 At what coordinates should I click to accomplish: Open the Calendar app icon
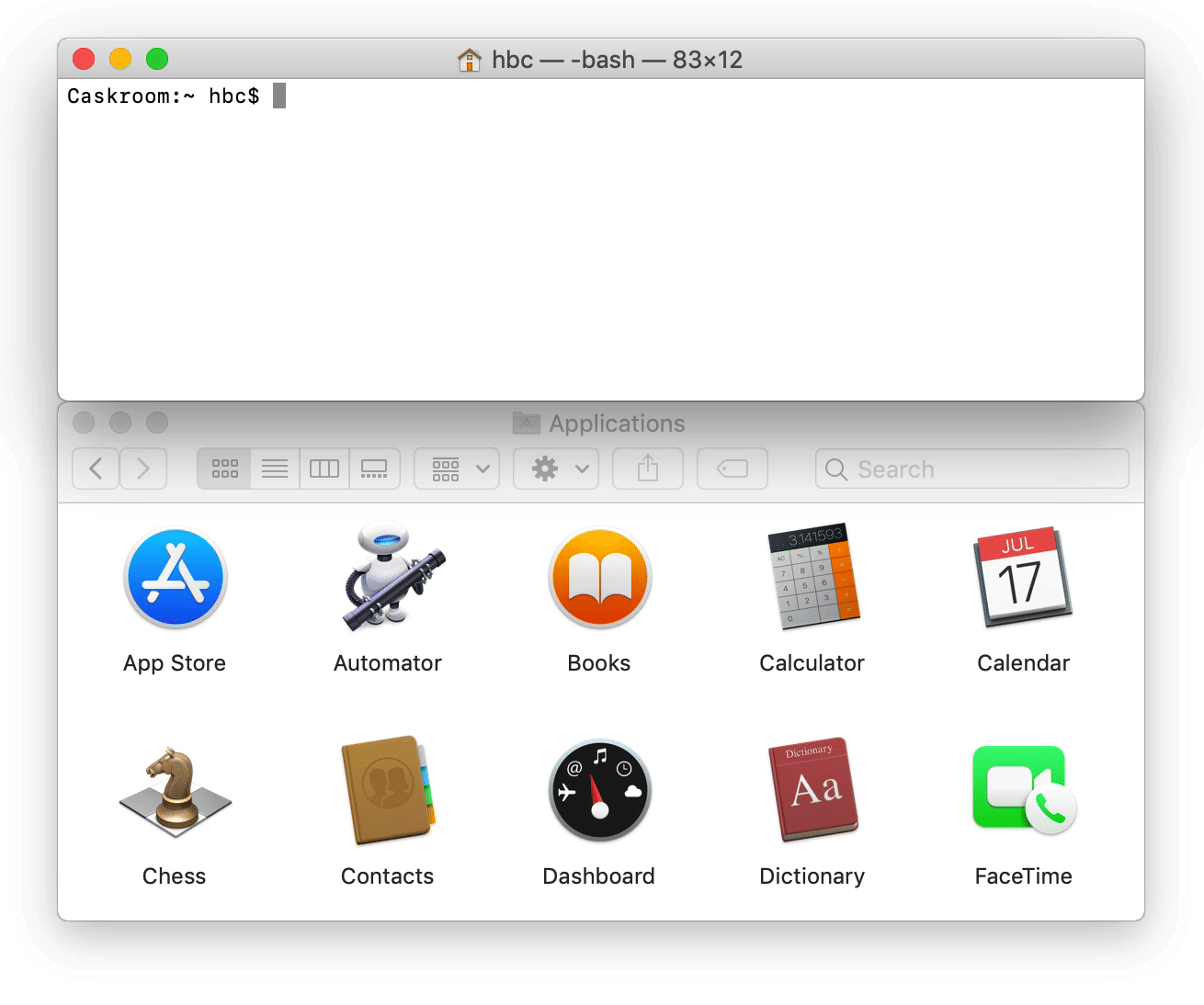(1023, 577)
